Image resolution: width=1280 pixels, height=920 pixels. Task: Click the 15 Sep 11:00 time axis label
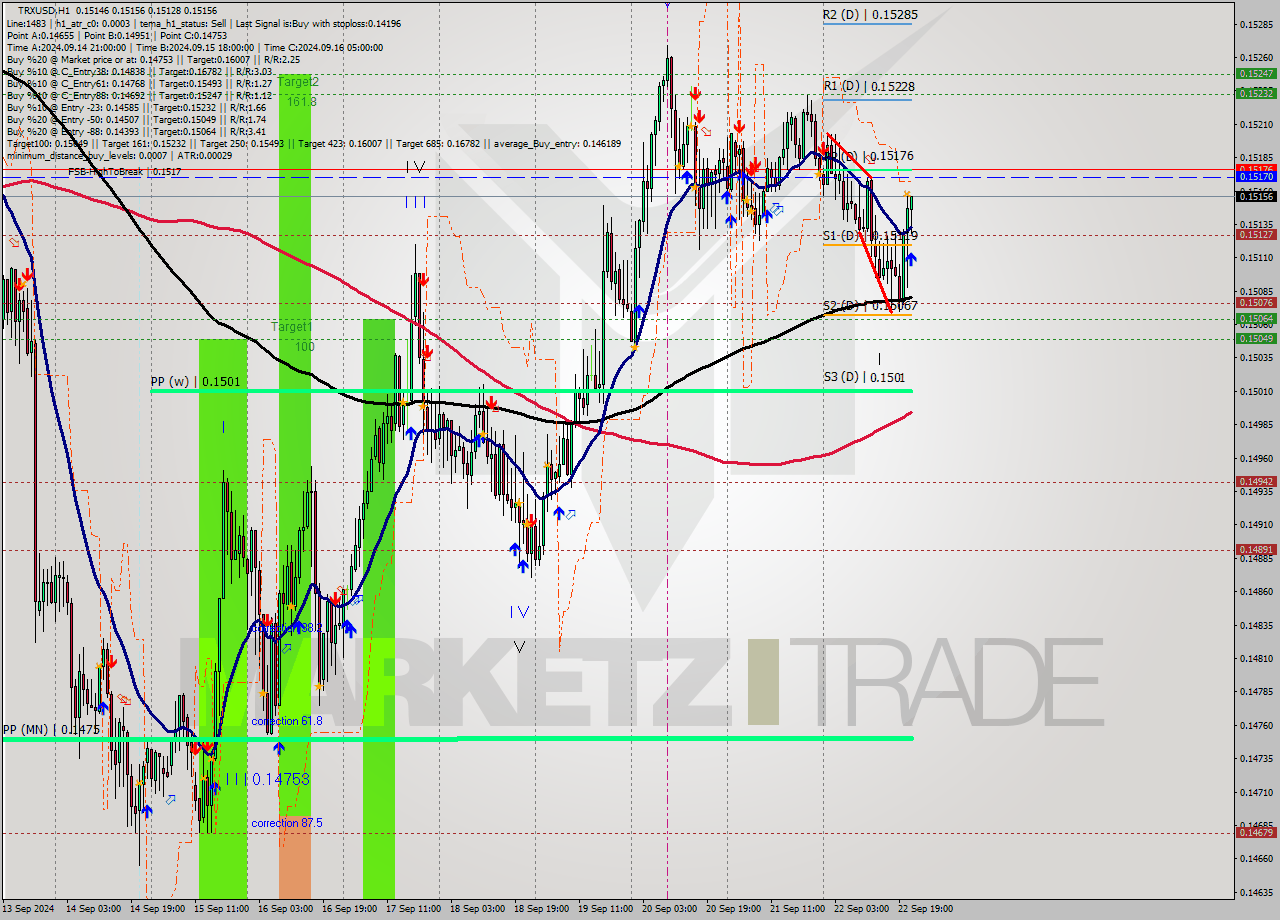[x=221, y=909]
